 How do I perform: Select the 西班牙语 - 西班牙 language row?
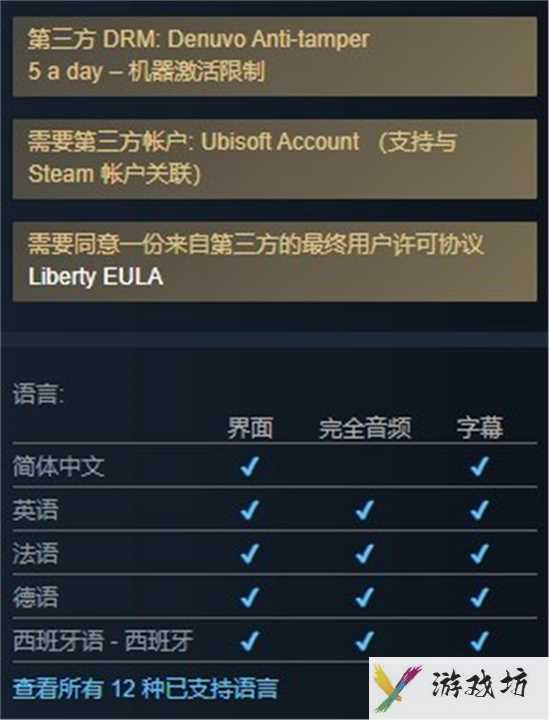(274, 641)
